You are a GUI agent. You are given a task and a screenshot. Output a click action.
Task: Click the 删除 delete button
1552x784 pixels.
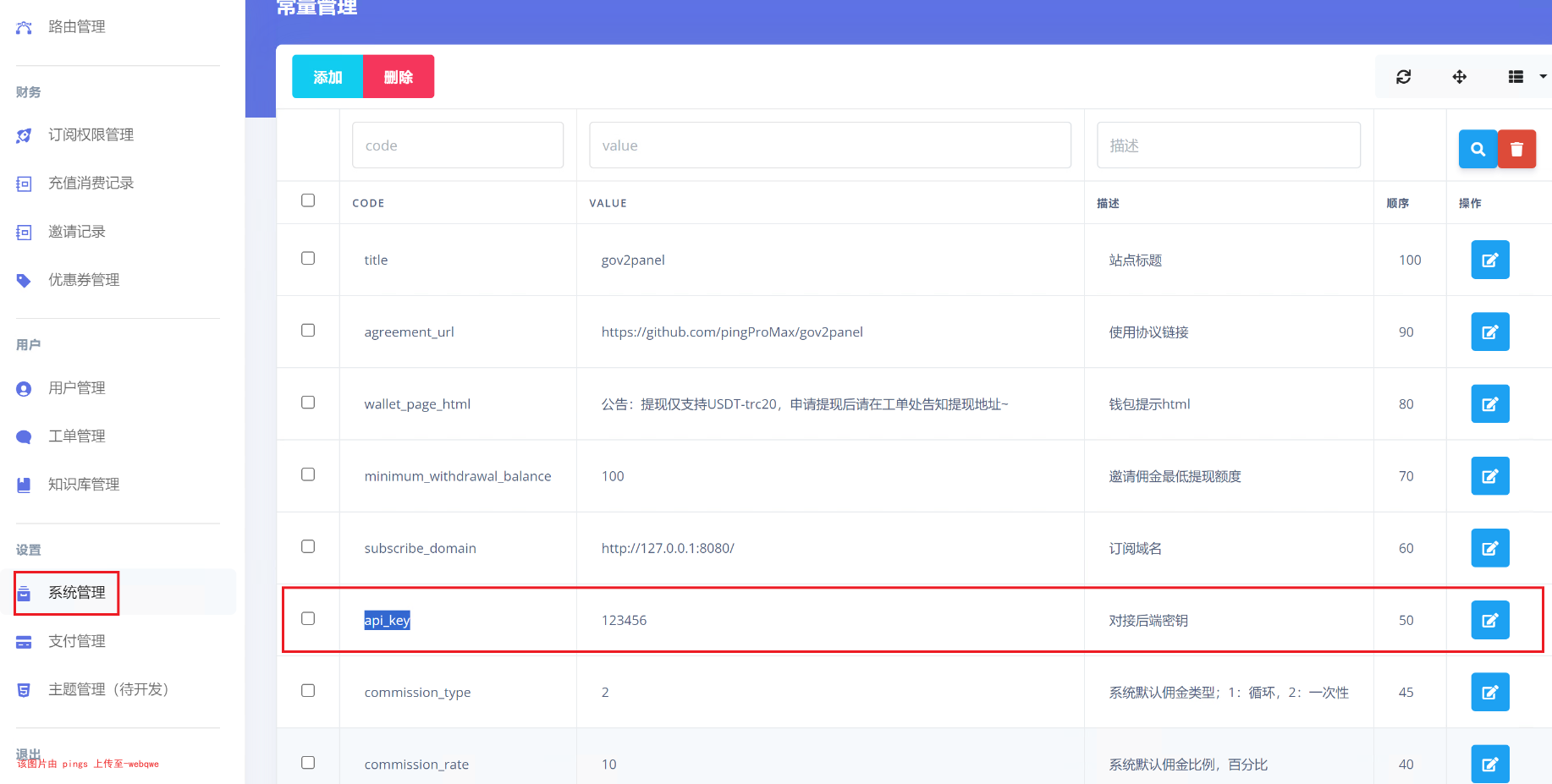(x=399, y=77)
